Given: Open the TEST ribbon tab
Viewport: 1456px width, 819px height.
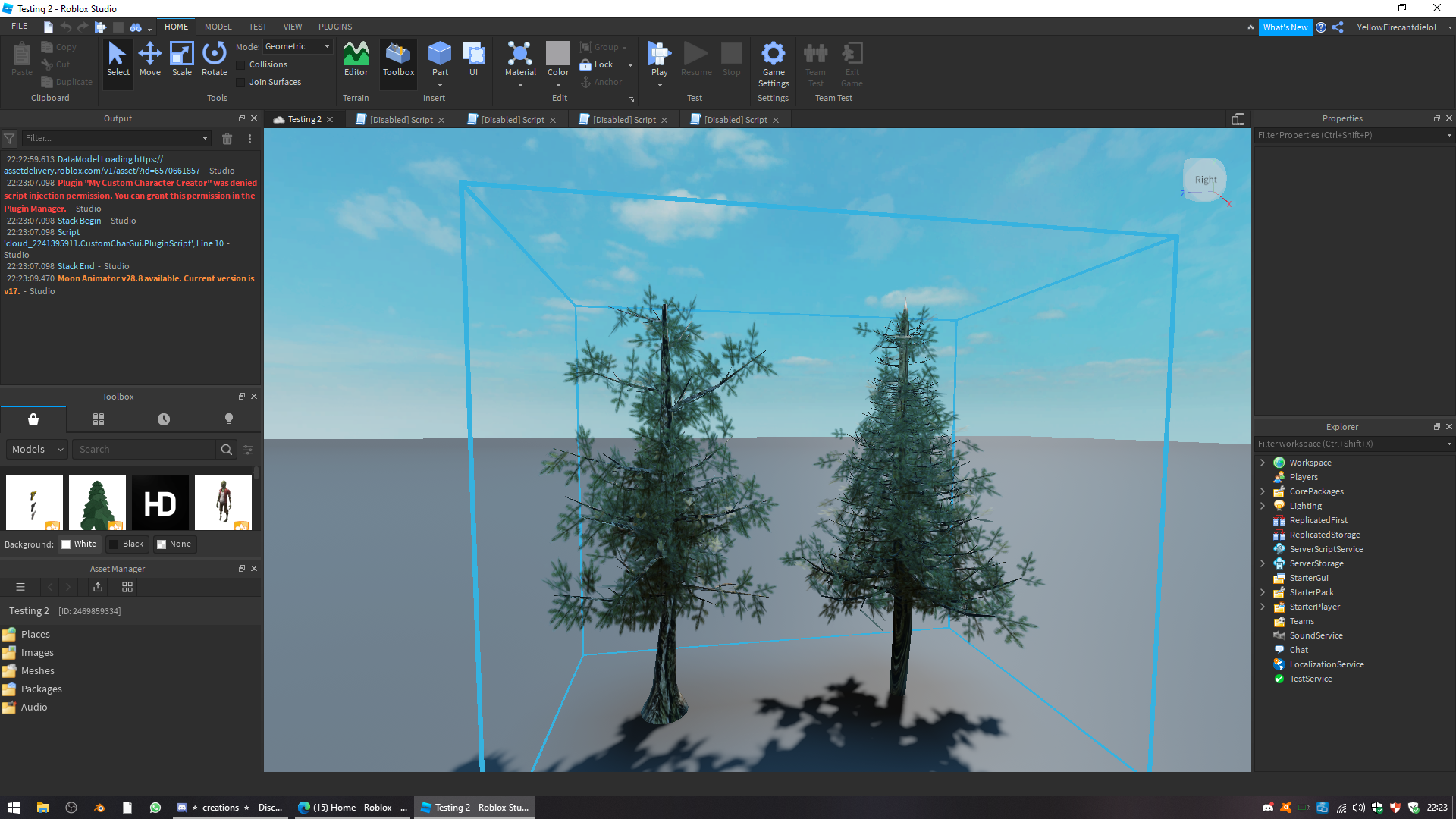Looking at the screenshot, I should coord(258,27).
